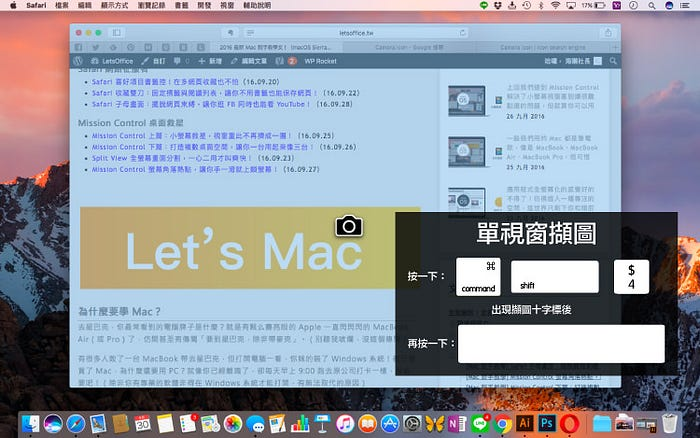
Task: Open the 輔助說明 menu
Action: pos(257,5)
